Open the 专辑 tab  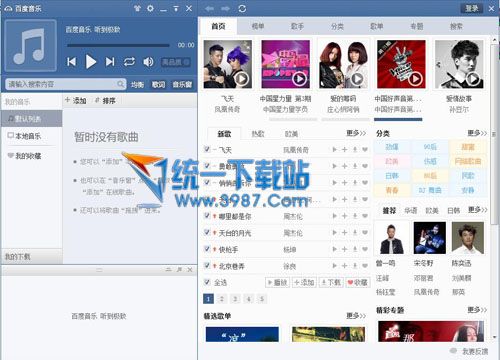point(417,26)
